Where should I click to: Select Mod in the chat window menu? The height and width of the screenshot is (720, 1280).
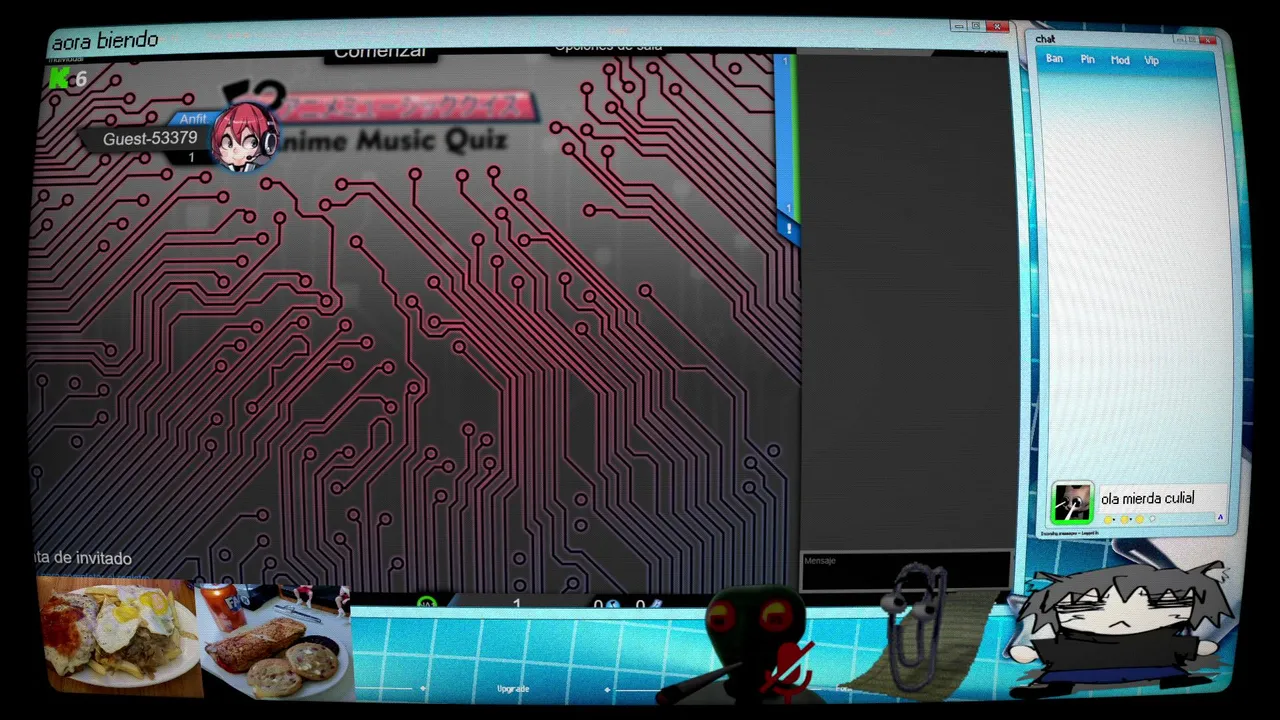(x=1120, y=60)
